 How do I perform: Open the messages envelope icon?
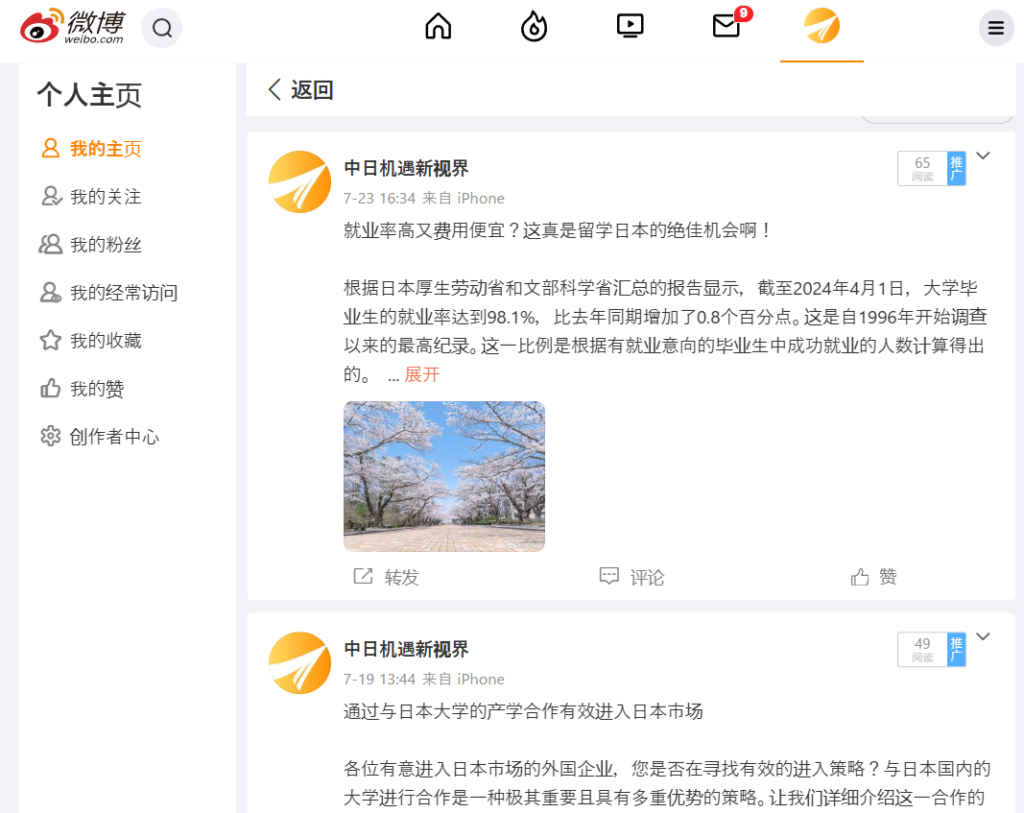click(726, 27)
